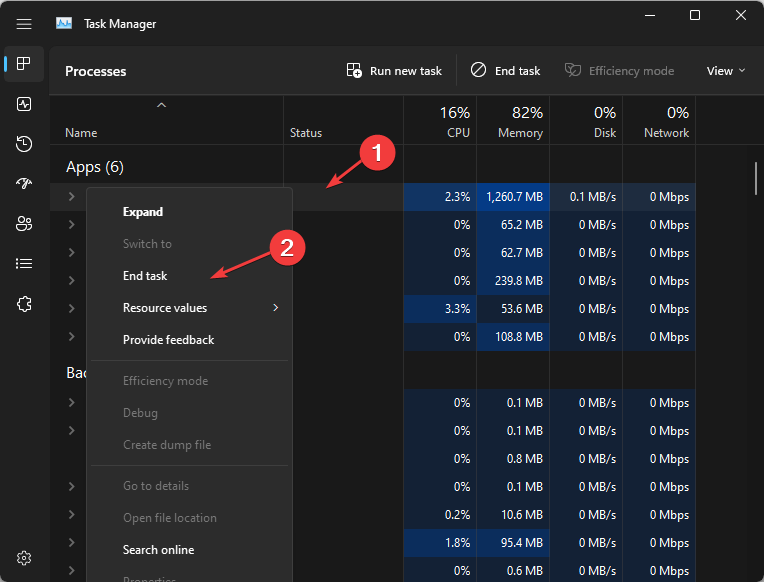Open the App history sidebar icon
The width and height of the screenshot is (764, 582).
coord(24,144)
